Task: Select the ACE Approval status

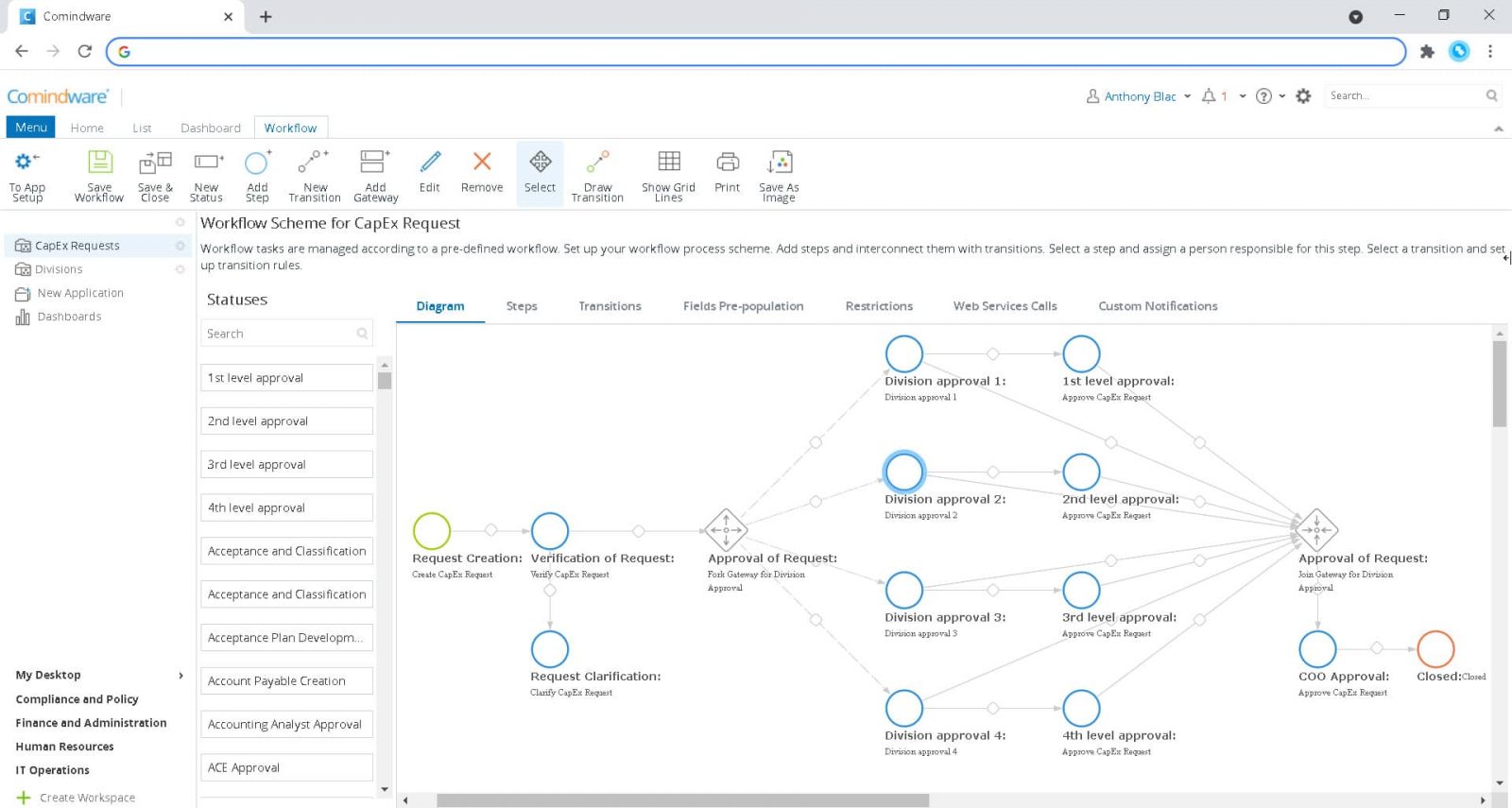Action: (x=286, y=768)
